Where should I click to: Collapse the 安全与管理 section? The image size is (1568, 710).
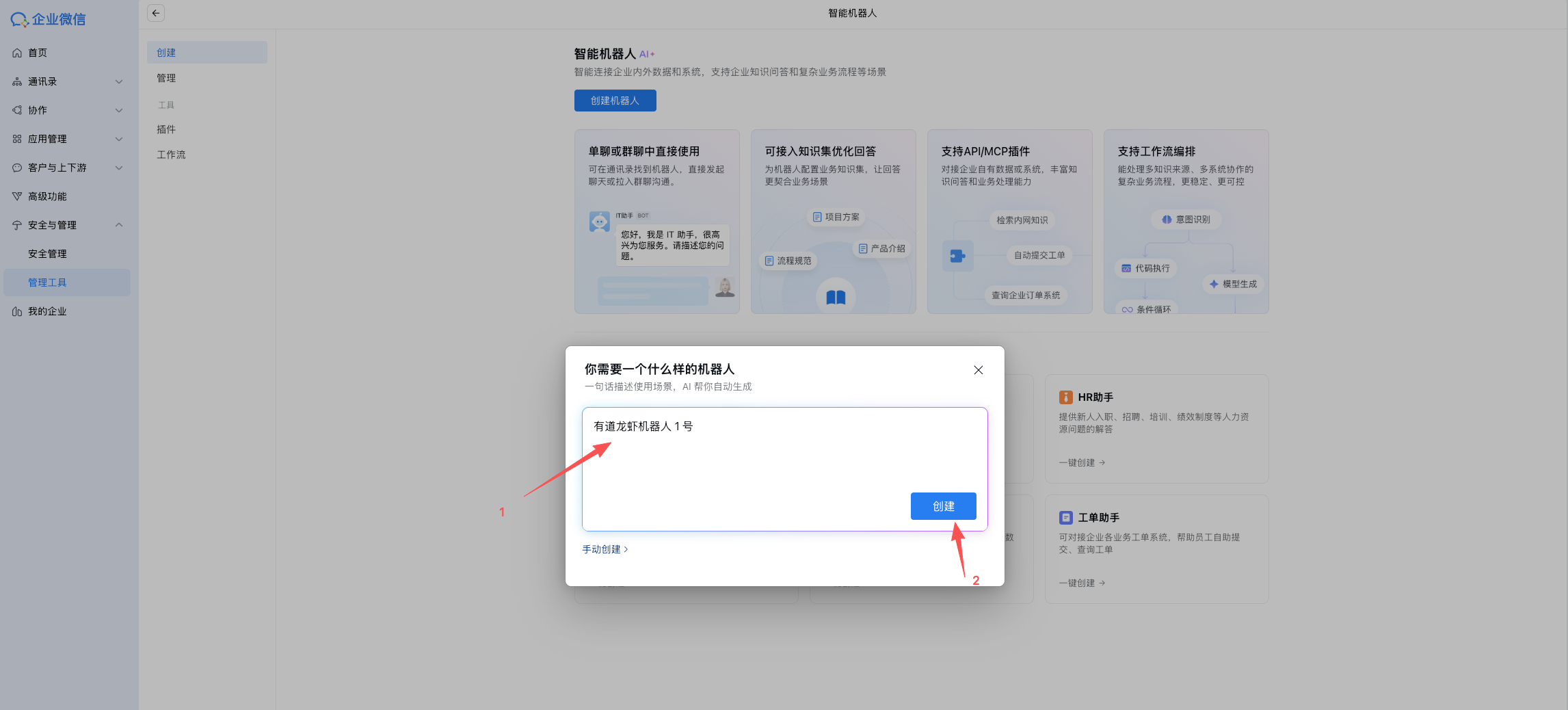click(120, 225)
